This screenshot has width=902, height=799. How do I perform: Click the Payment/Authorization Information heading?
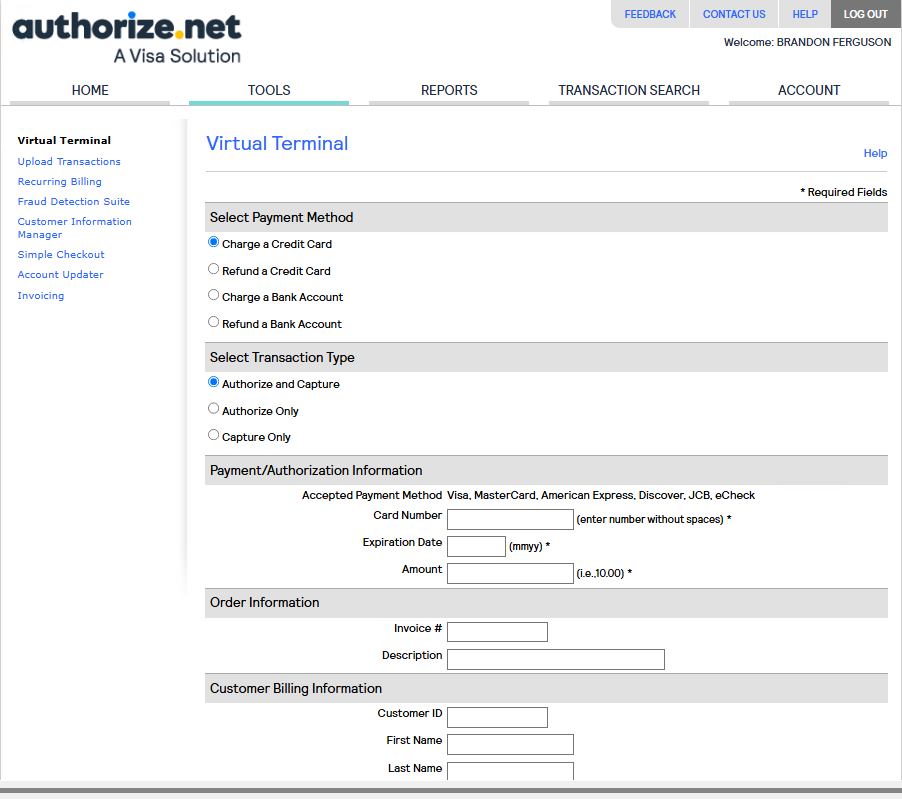[316, 471]
